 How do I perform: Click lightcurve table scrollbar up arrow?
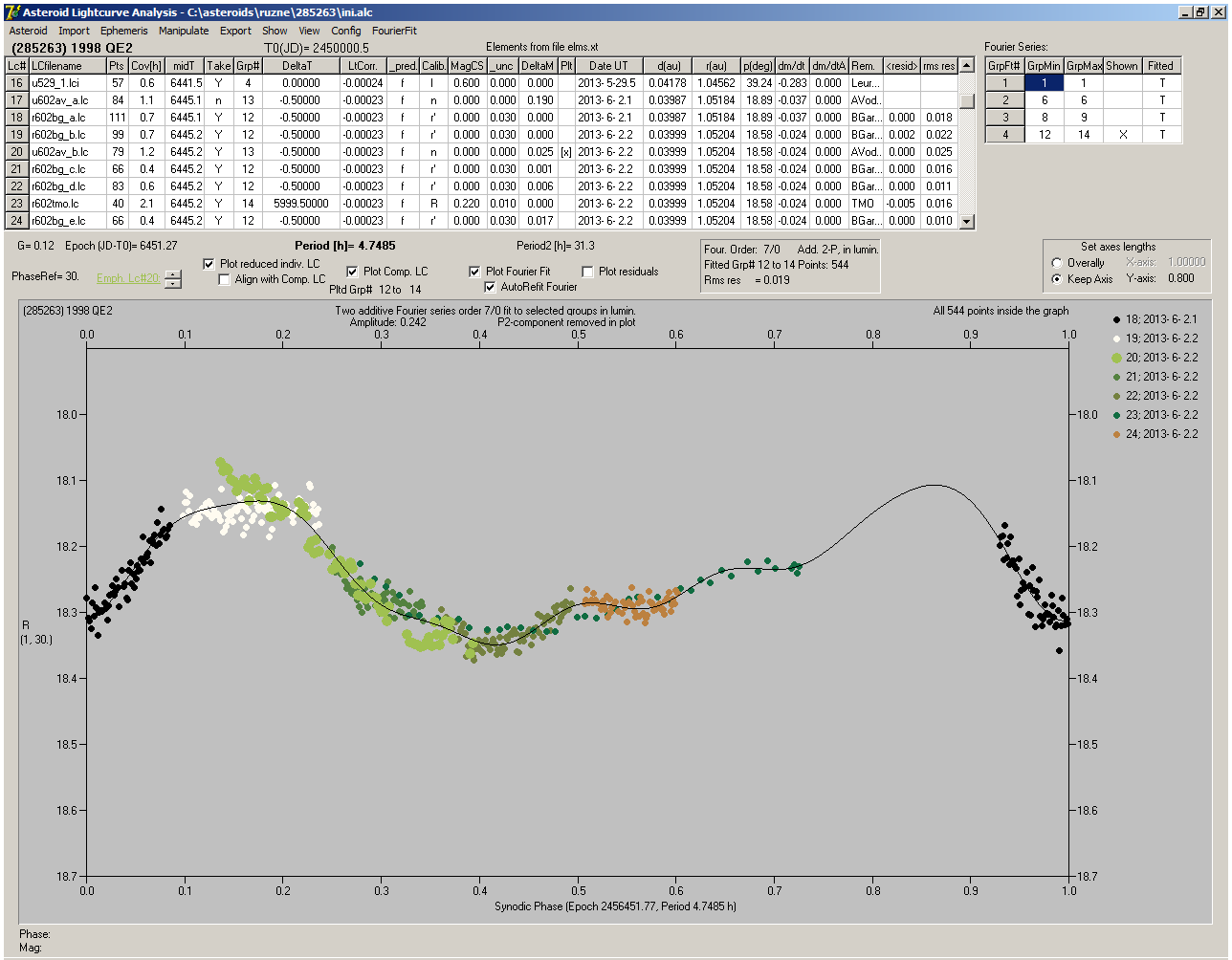pyautogui.click(x=967, y=66)
